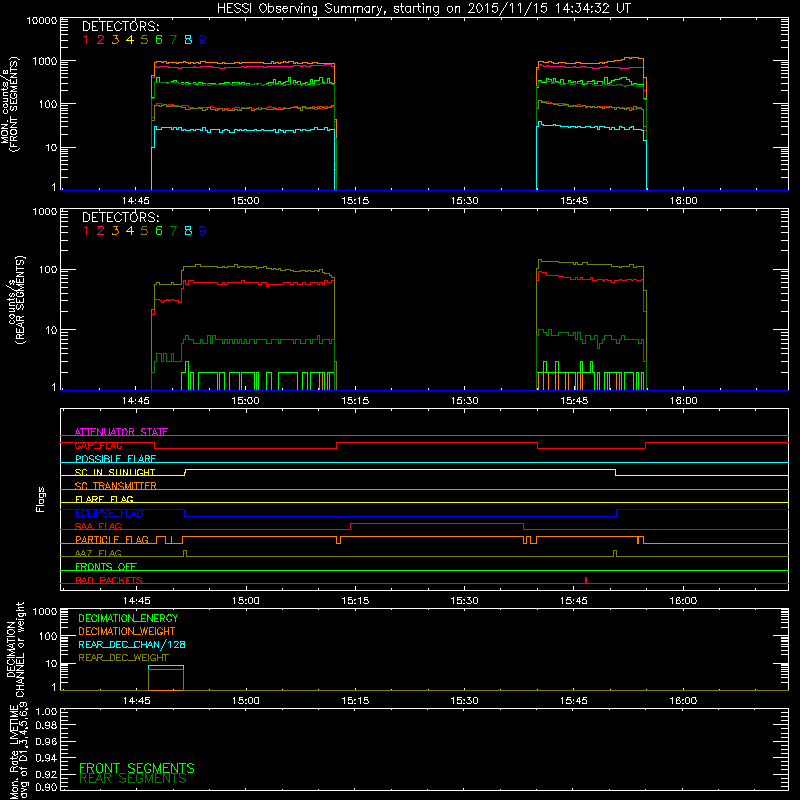Click the FLARE_FLAG label

(104, 499)
